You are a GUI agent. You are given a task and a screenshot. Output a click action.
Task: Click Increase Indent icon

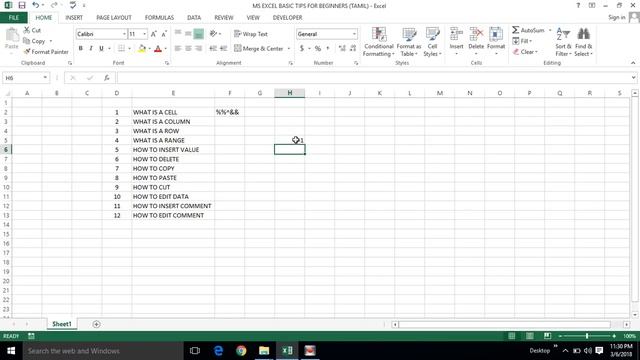pos(223,49)
